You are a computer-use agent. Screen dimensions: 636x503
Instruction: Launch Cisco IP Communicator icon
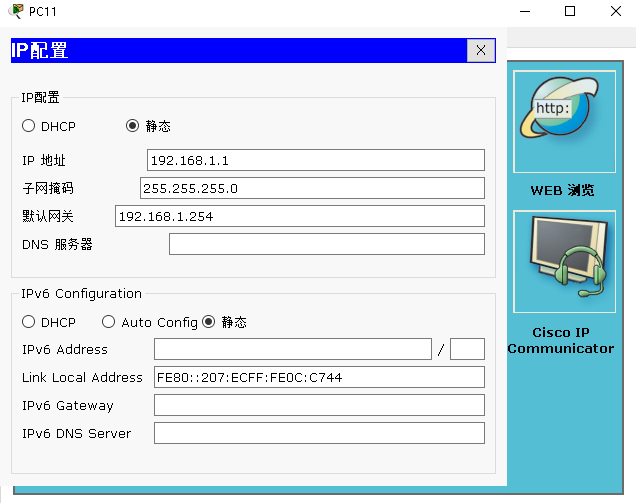point(564,262)
